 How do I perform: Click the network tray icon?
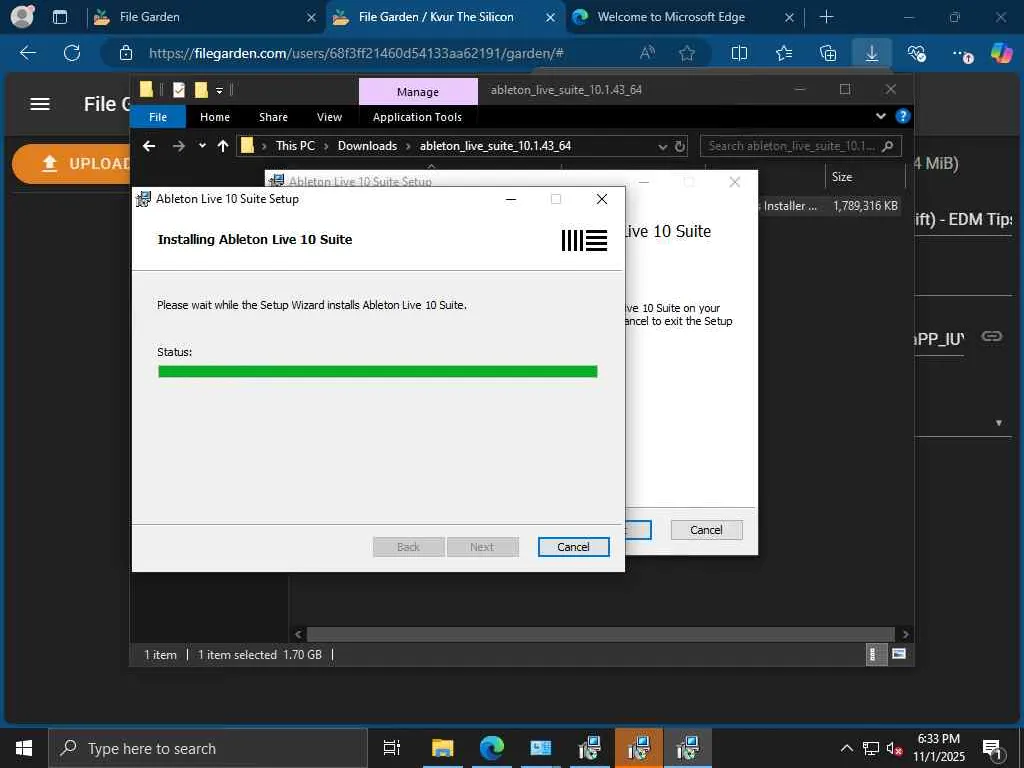coord(871,748)
